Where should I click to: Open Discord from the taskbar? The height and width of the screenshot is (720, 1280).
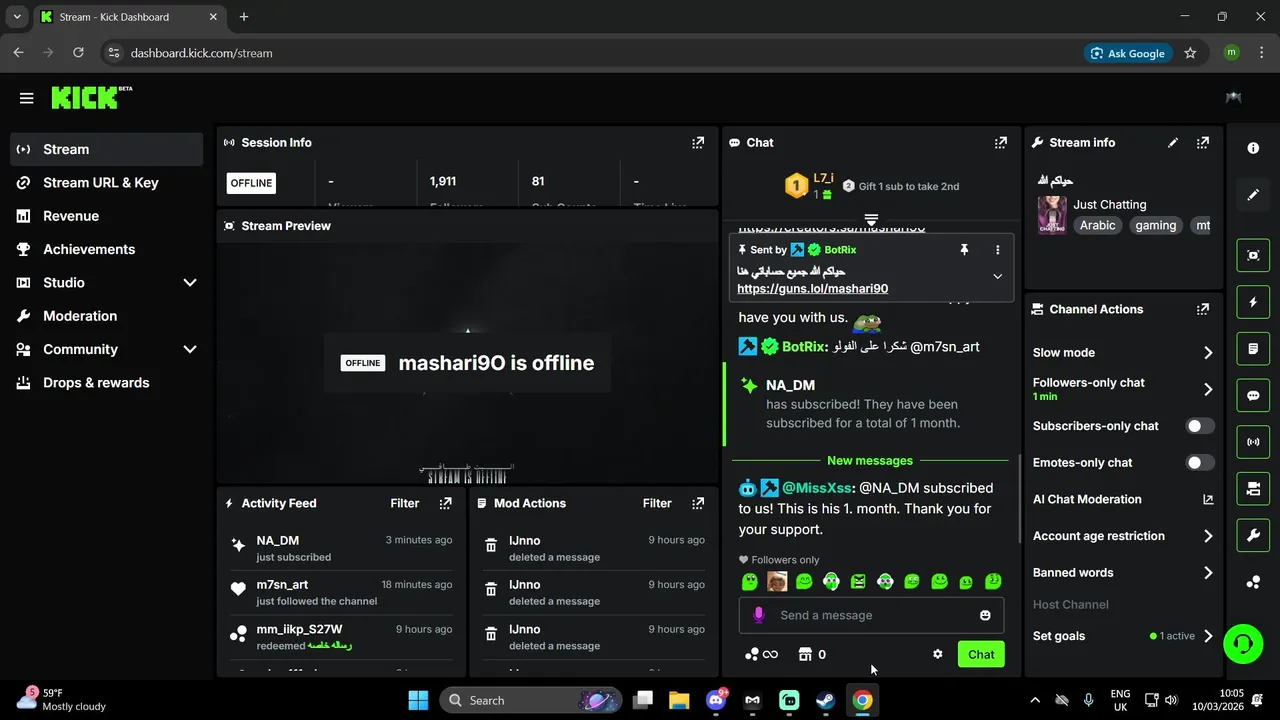[716, 700]
